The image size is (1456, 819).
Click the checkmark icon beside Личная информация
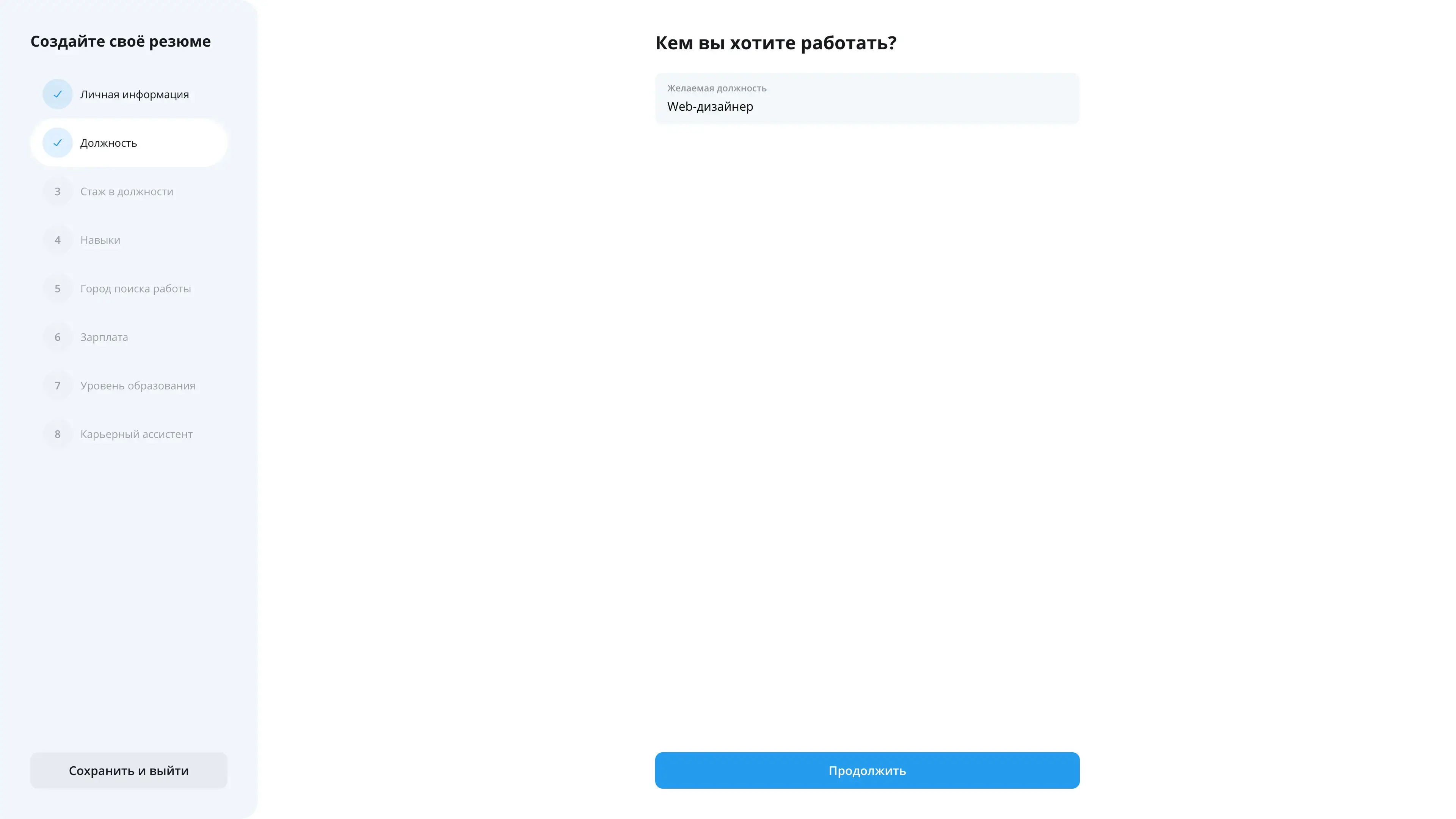click(x=57, y=94)
